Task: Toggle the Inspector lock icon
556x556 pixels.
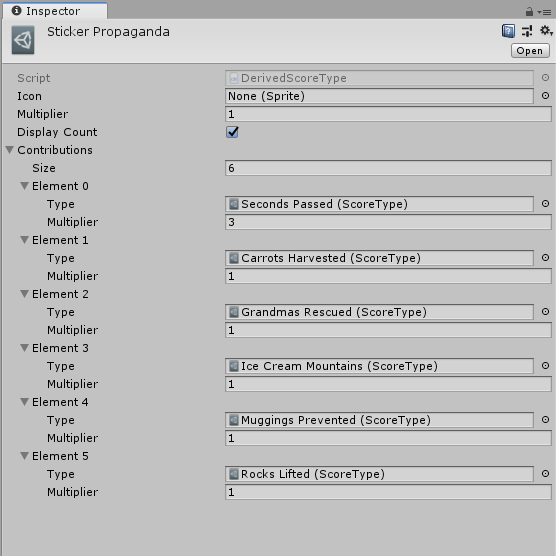Action: (x=529, y=12)
